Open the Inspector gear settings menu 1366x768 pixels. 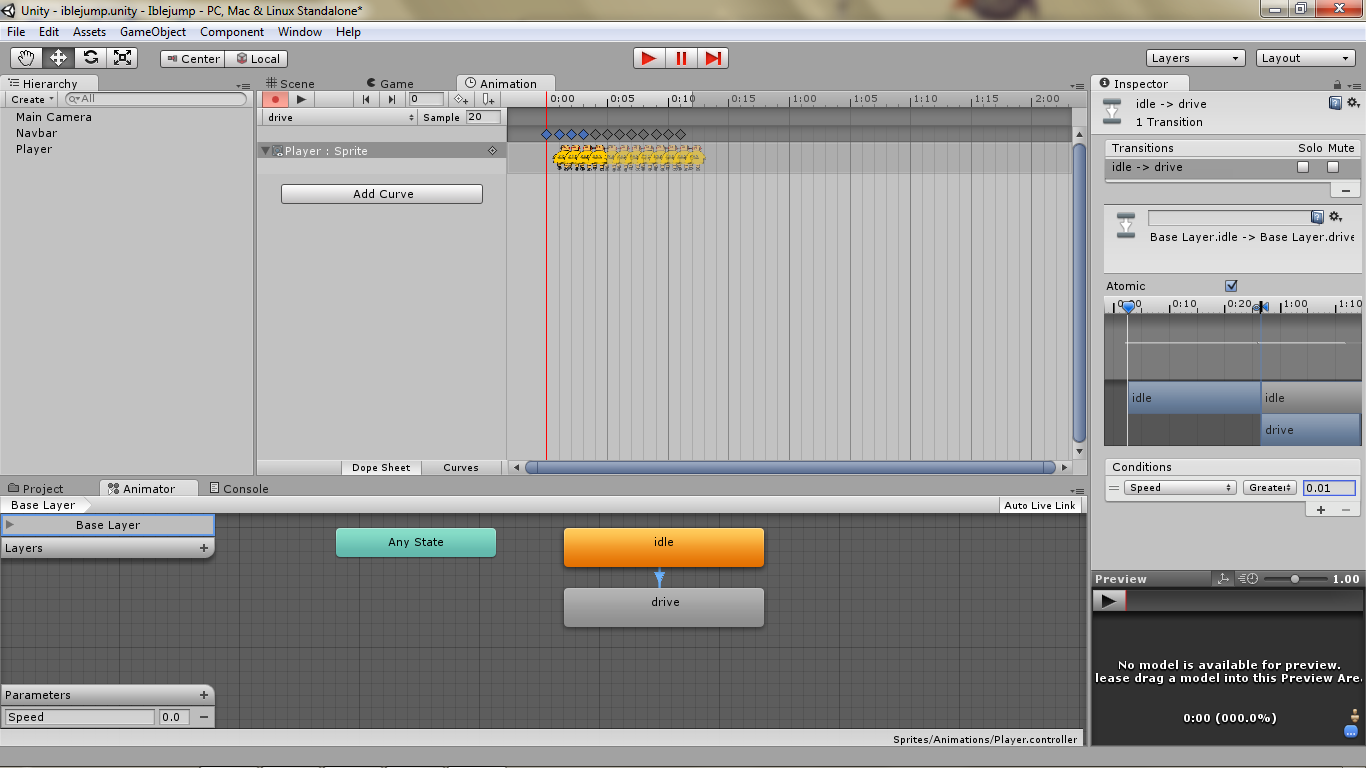tap(1353, 103)
